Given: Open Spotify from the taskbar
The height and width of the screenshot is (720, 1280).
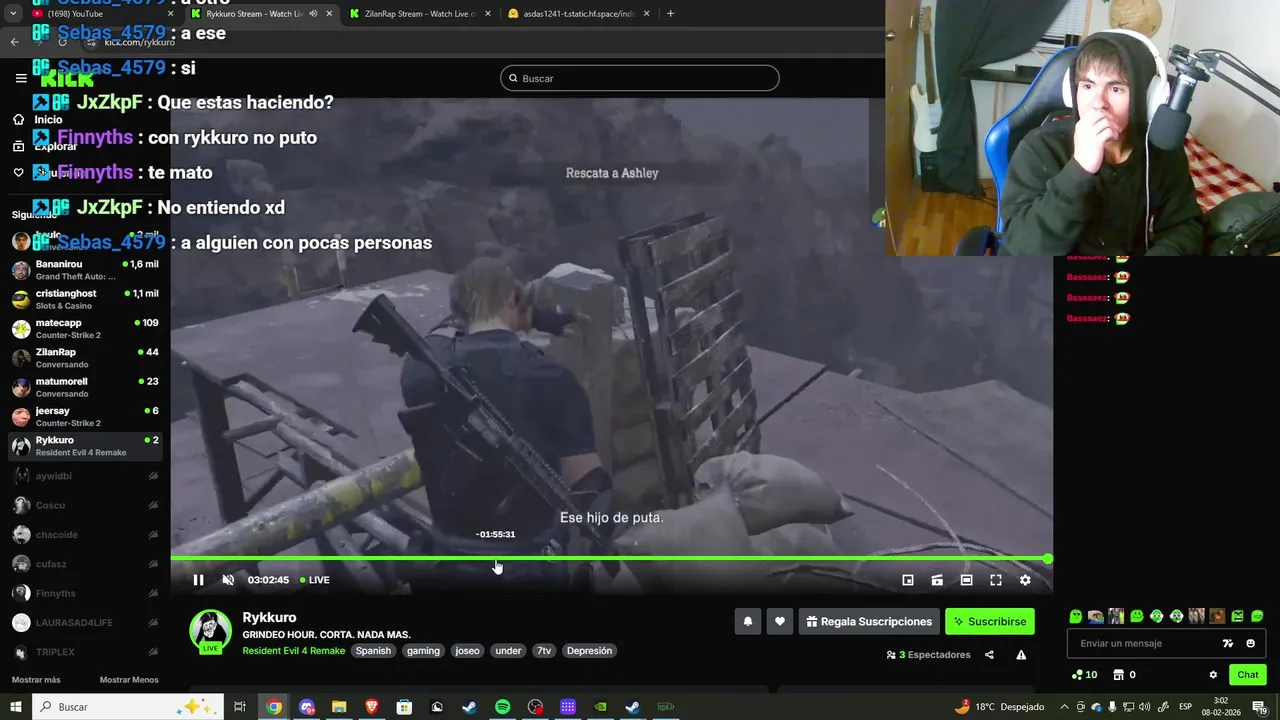Looking at the screenshot, I should point(502,707).
